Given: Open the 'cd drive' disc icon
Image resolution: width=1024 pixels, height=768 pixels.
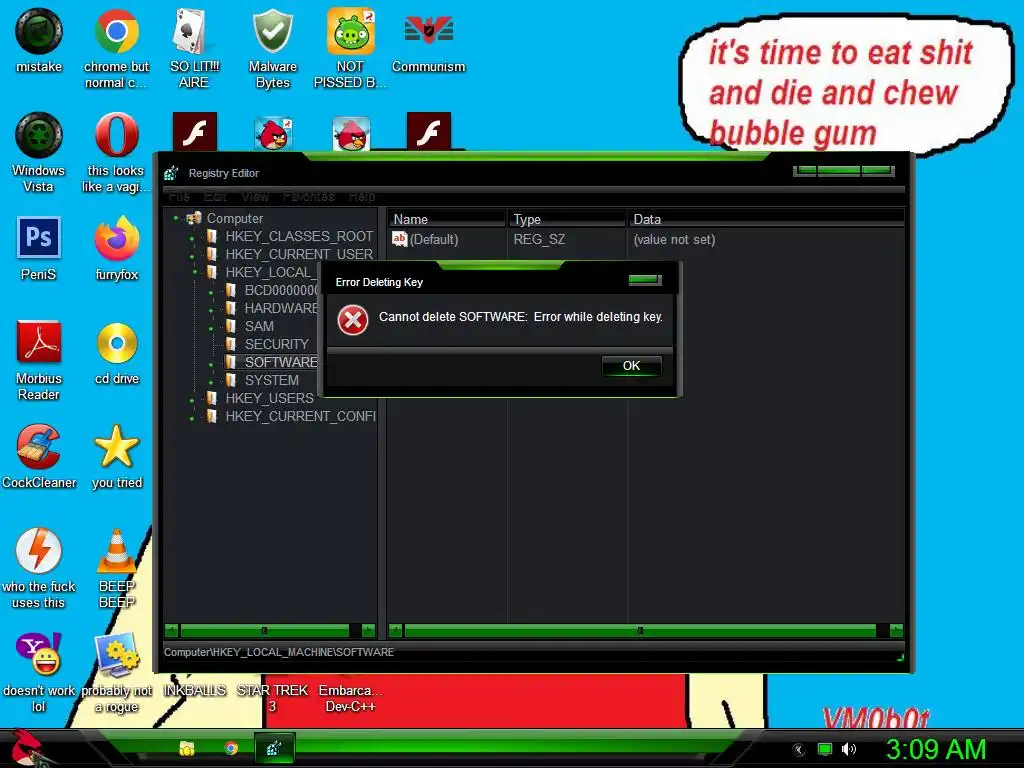Looking at the screenshot, I should [x=117, y=343].
